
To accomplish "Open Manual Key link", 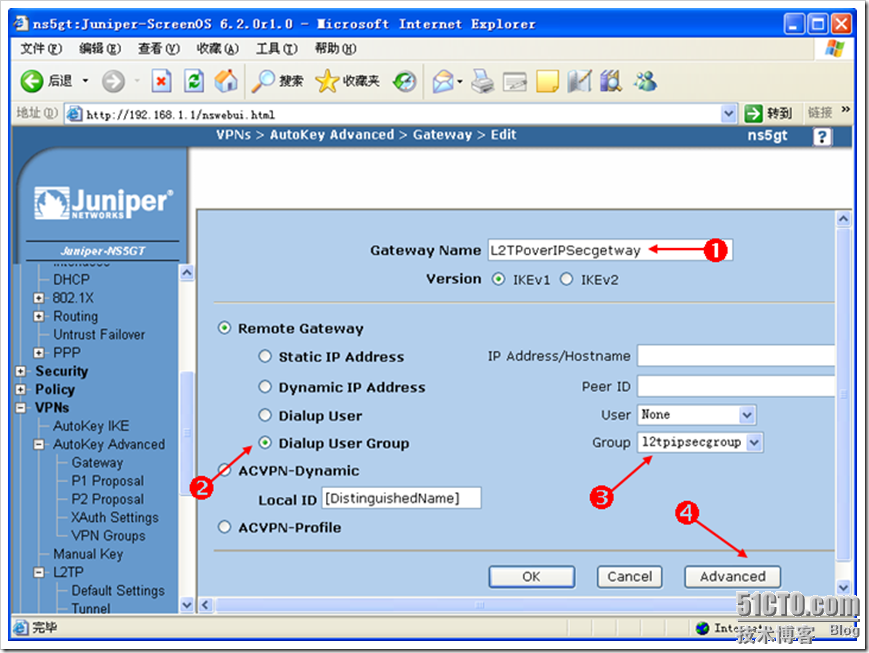I will coord(88,554).
